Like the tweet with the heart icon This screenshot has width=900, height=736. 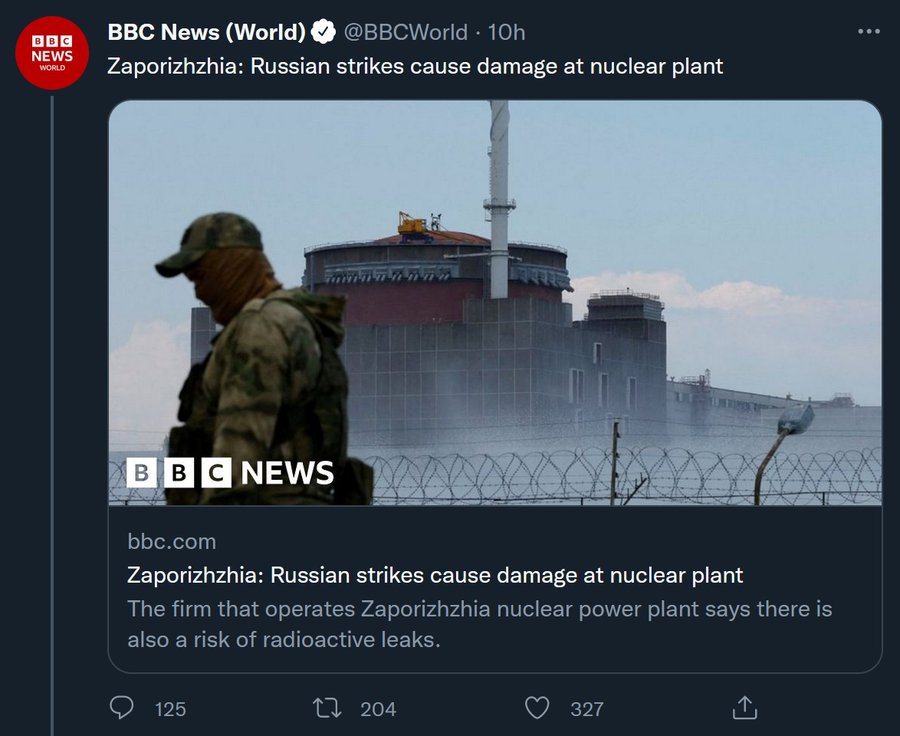tap(537, 708)
